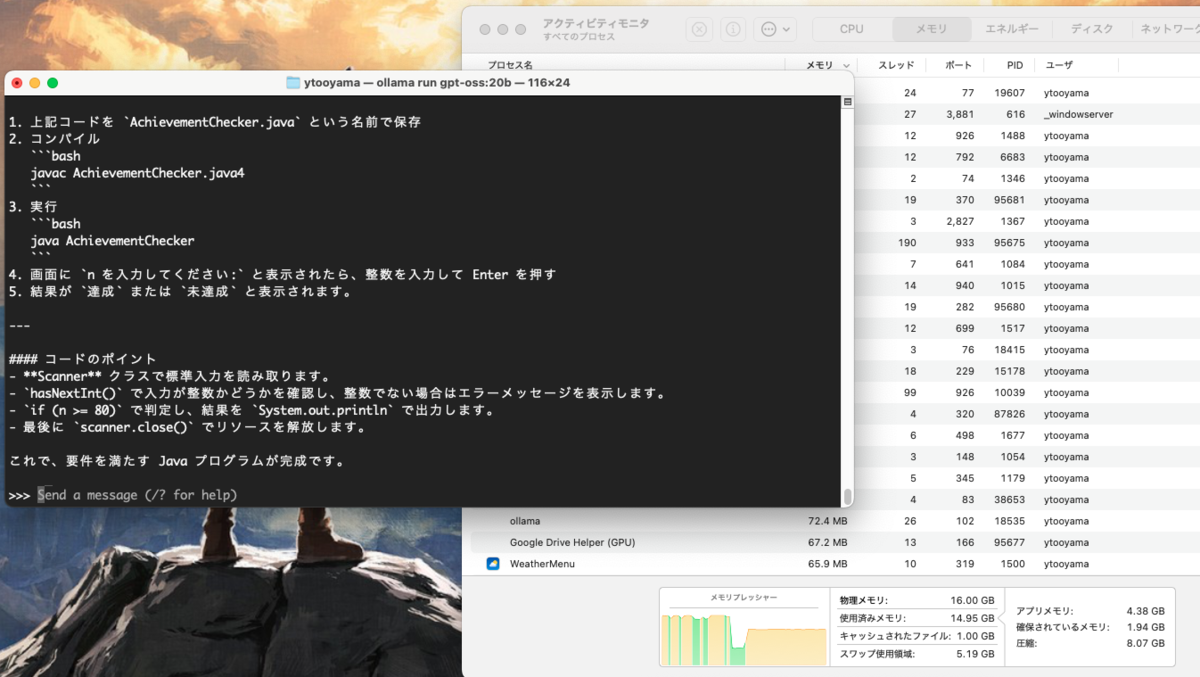Open the ディスク tab
The image size is (1200, 677).
1092,29
